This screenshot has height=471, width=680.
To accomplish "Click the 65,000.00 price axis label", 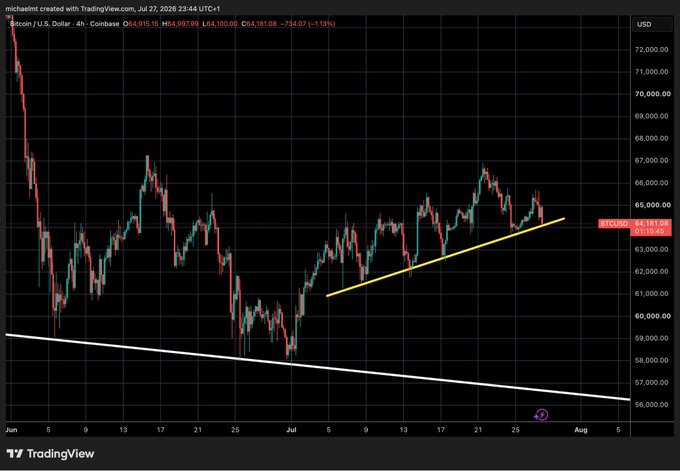I will [653, 205].
